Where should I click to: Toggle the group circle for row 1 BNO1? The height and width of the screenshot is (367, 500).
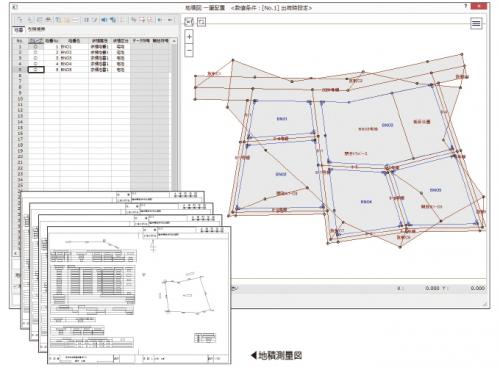tap(36, 47)
